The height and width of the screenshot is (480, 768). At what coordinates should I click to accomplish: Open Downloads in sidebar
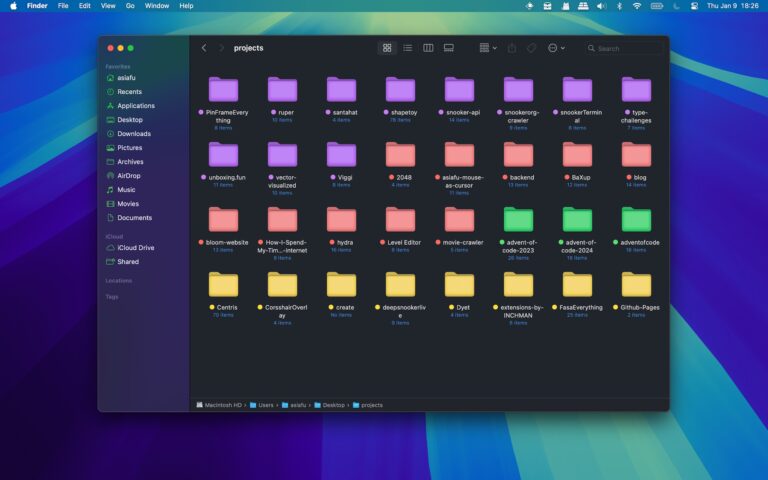click(x=134, y=134)
